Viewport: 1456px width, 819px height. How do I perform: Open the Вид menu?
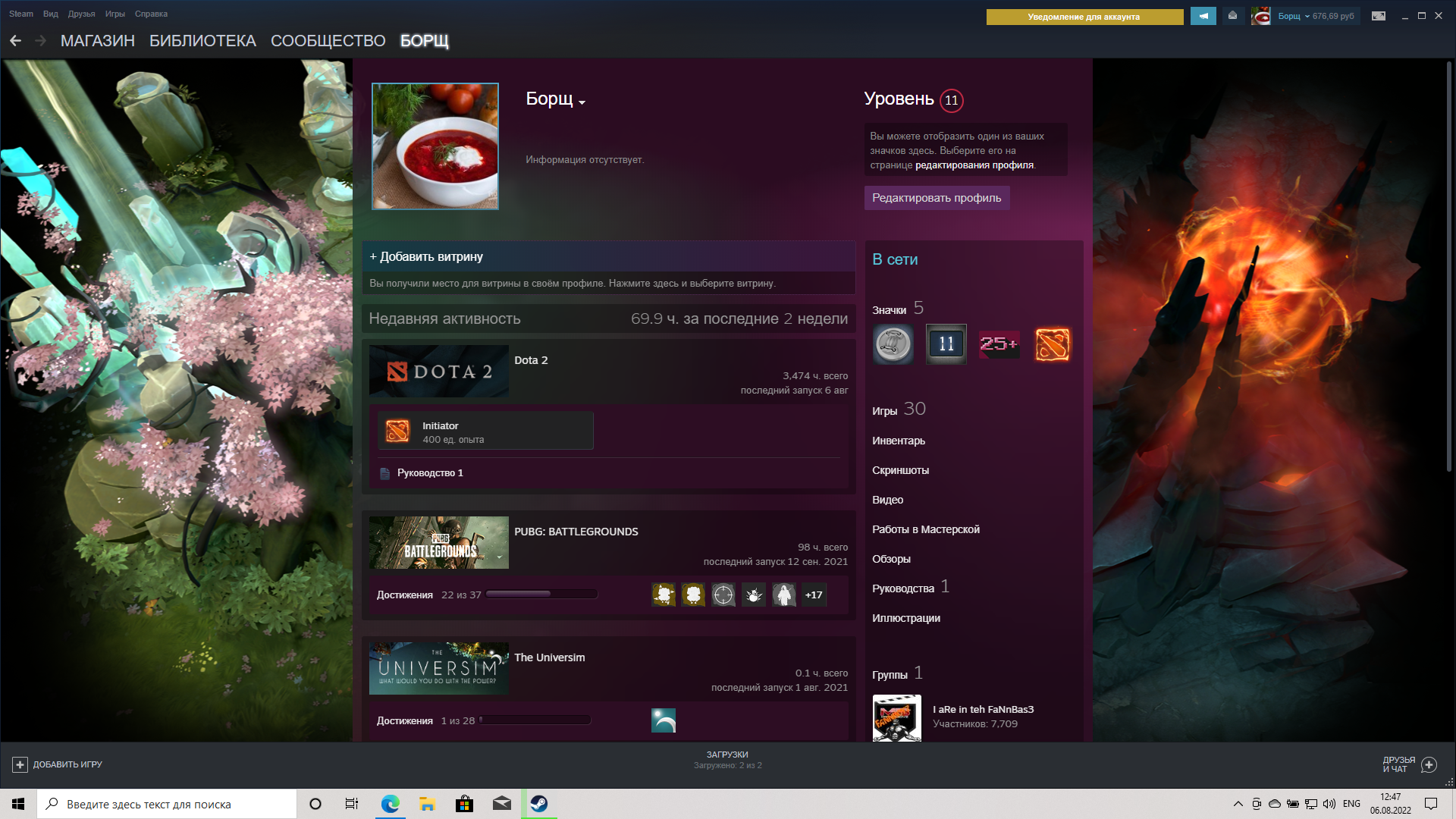pos(51,14)
